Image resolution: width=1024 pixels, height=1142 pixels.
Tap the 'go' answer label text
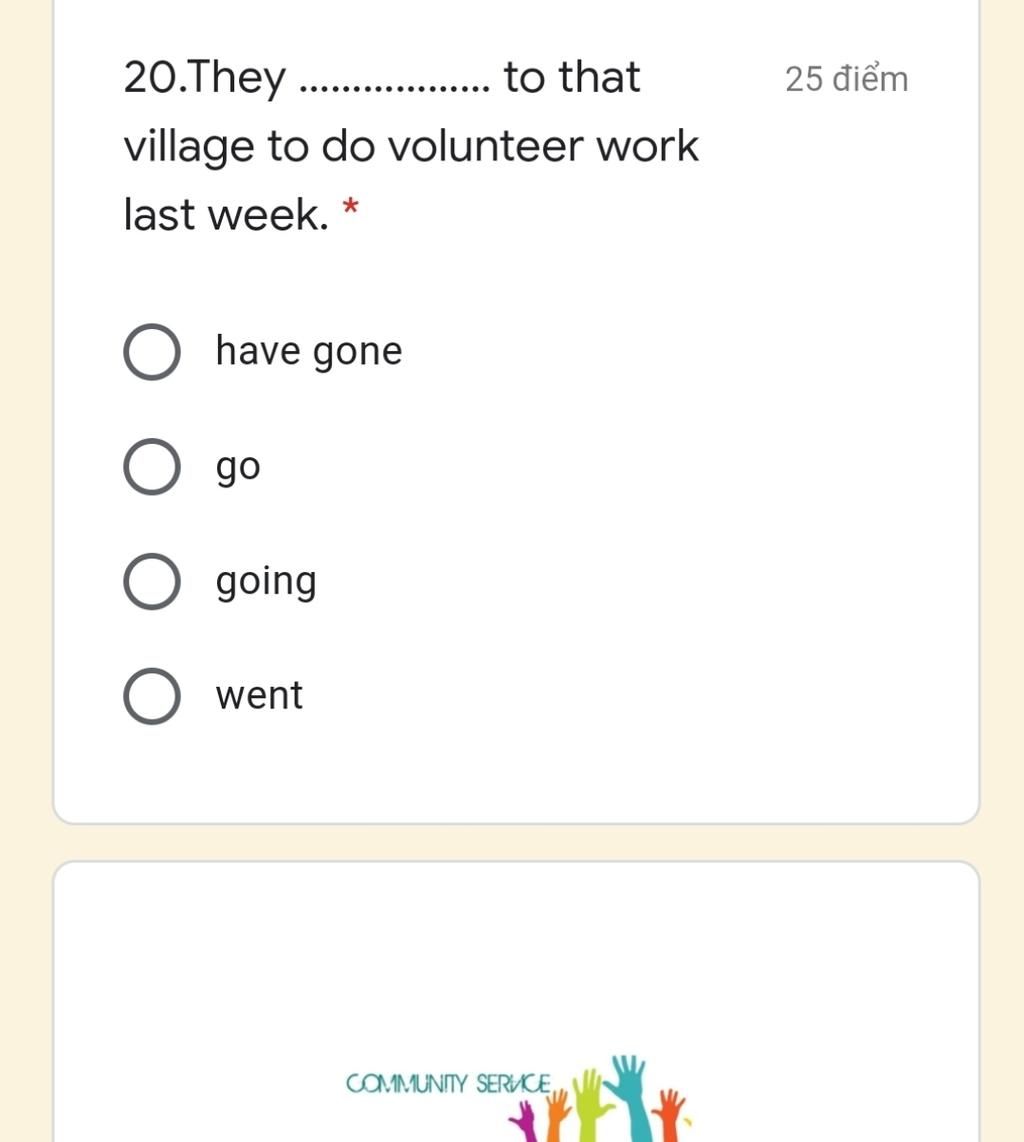[238, 468]
